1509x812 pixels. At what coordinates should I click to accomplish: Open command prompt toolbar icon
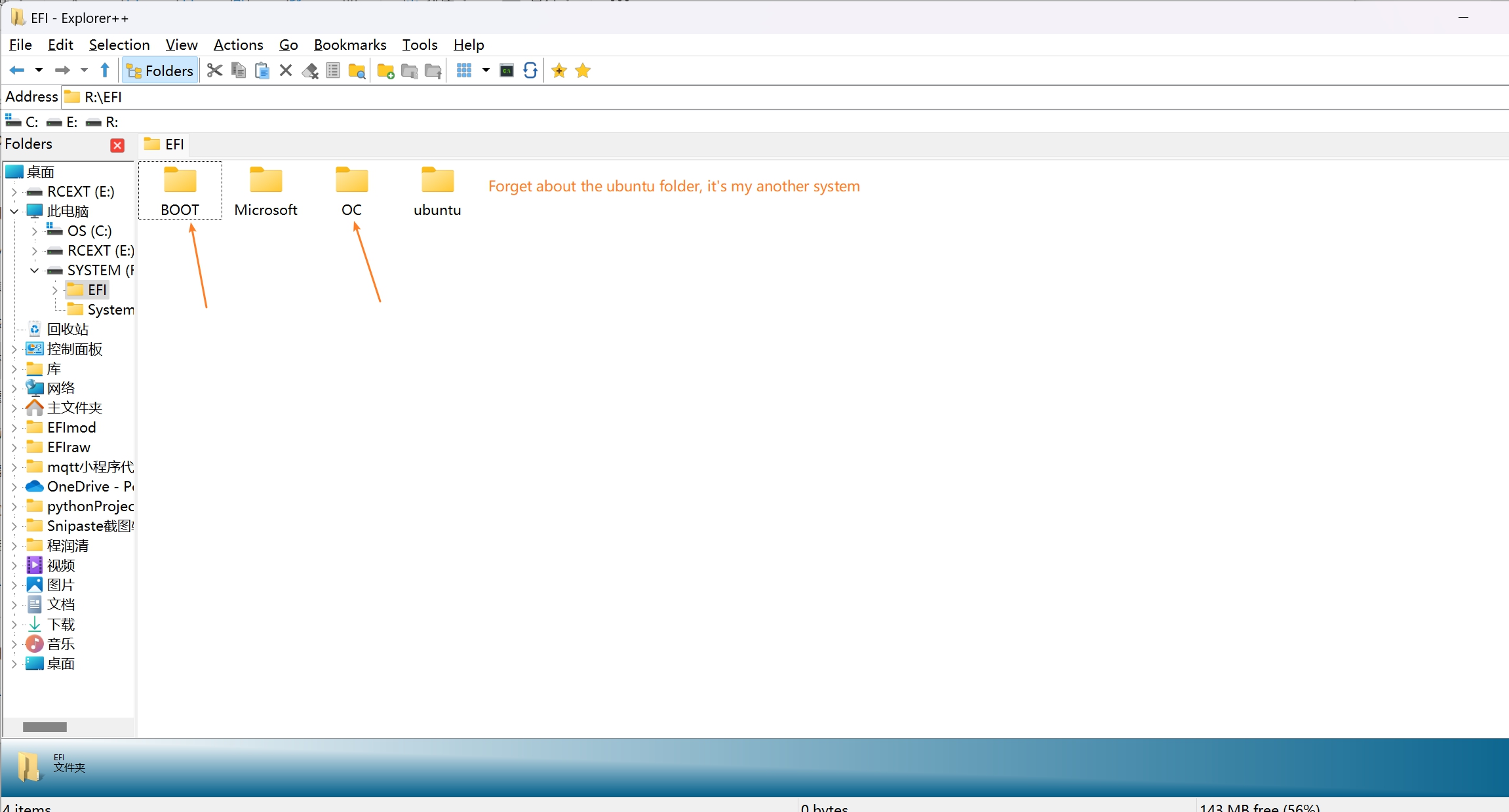[x=507, y=71]
